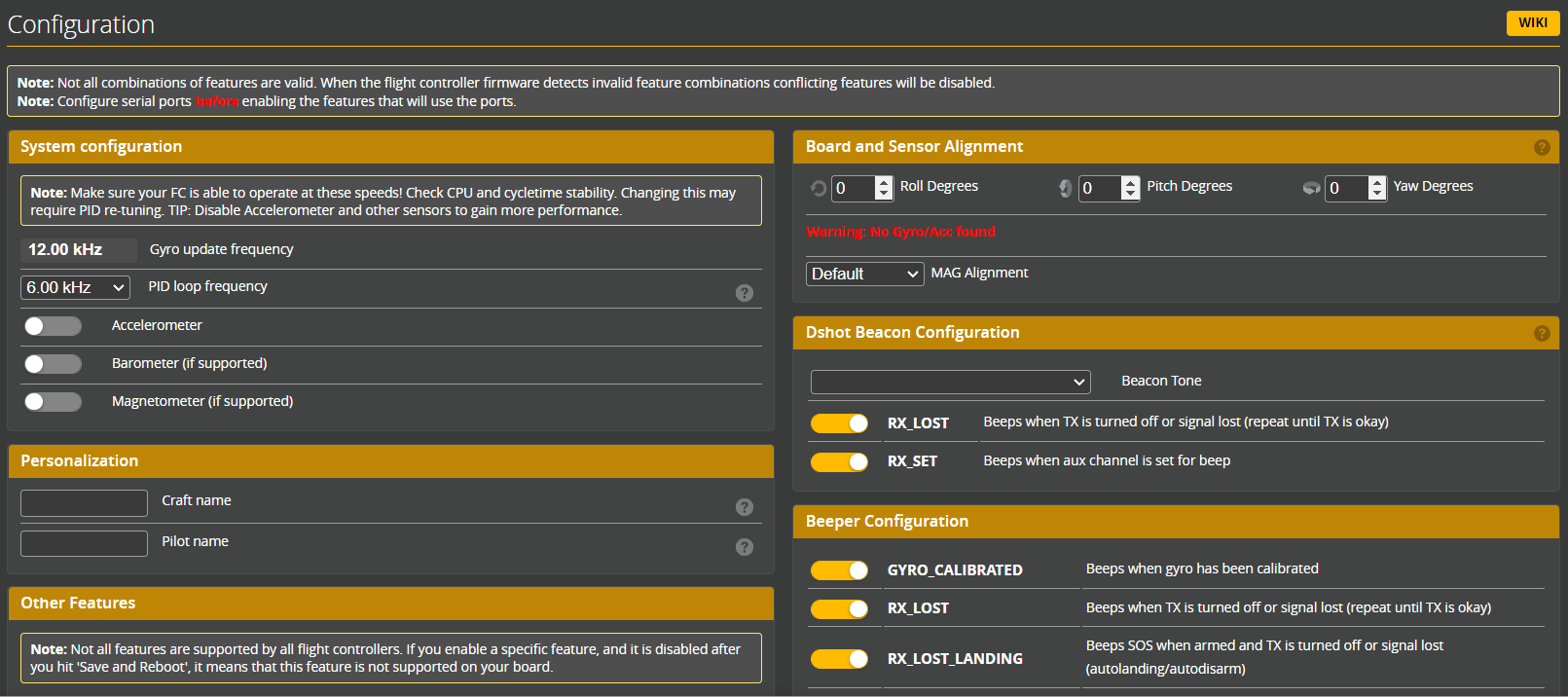Click the Roll Degrees rotation icon
The height and width of the screenshot is (697, 1568).
coord(819,188)
